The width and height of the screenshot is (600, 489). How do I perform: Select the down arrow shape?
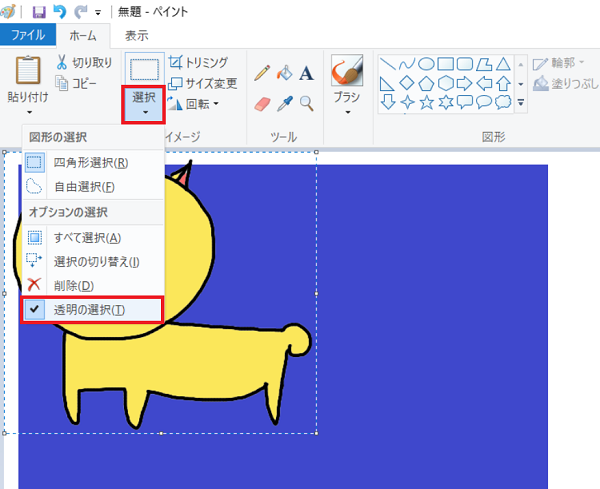(x=388, y=102)
